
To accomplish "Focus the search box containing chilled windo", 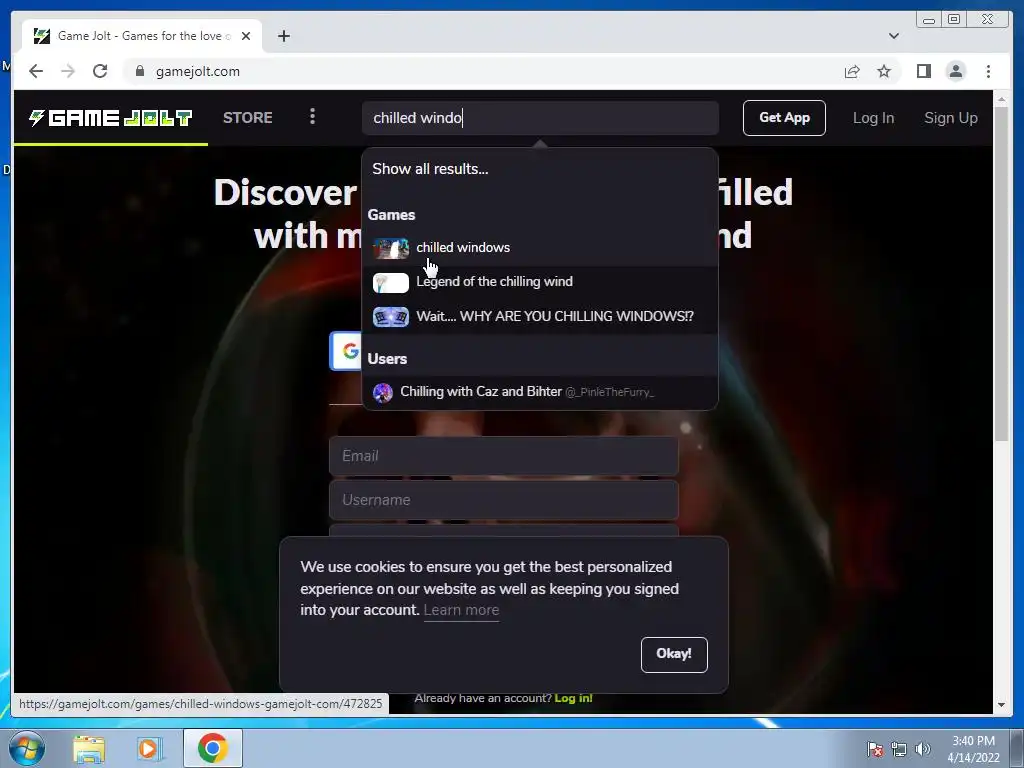I will (x=540, y=118).
